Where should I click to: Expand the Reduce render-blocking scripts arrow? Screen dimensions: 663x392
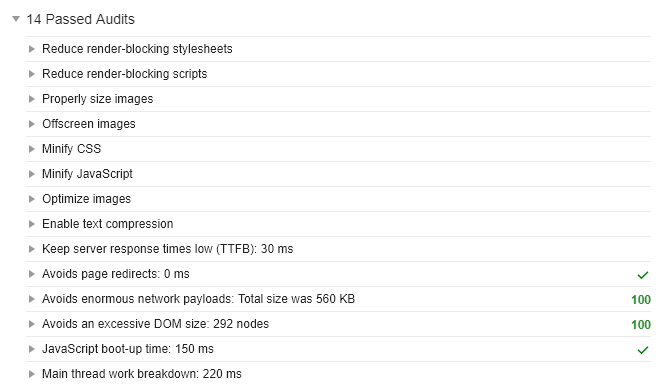click(31, 74)
